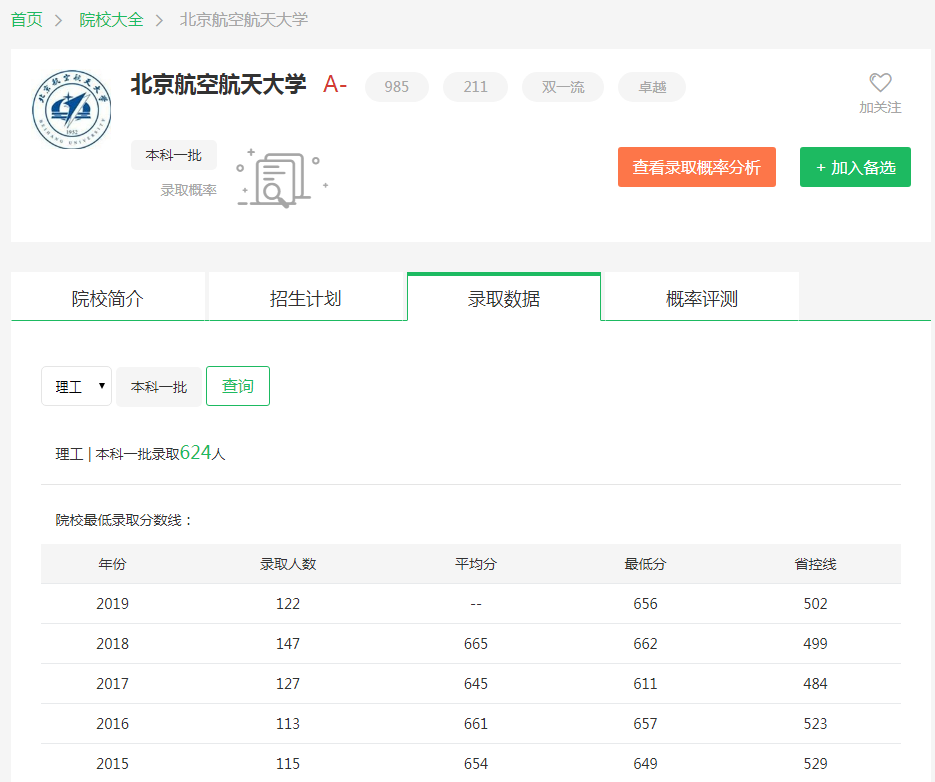Click the 查询 search button
Image resolution: width=935 pixels, height=782 pixels.
coord(238,386)
